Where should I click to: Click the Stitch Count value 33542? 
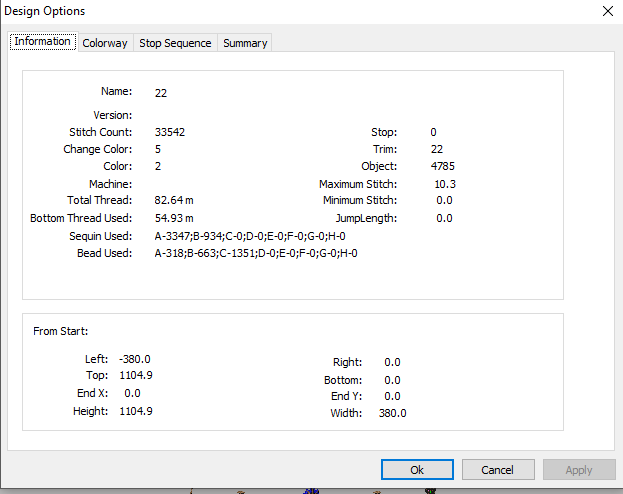tap(170, 132)
